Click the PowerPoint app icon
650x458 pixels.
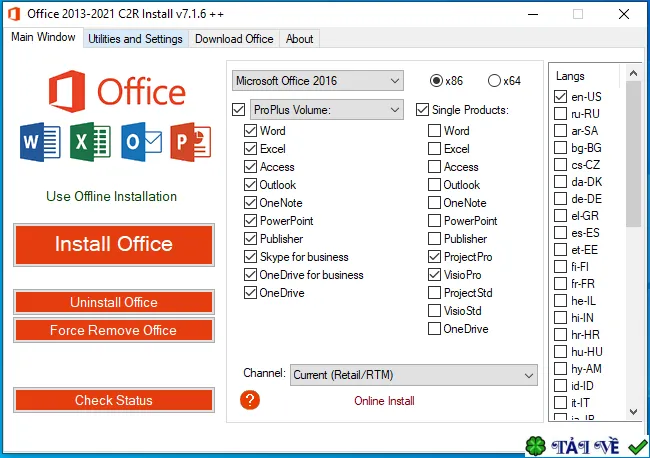[x=191, y=142]
